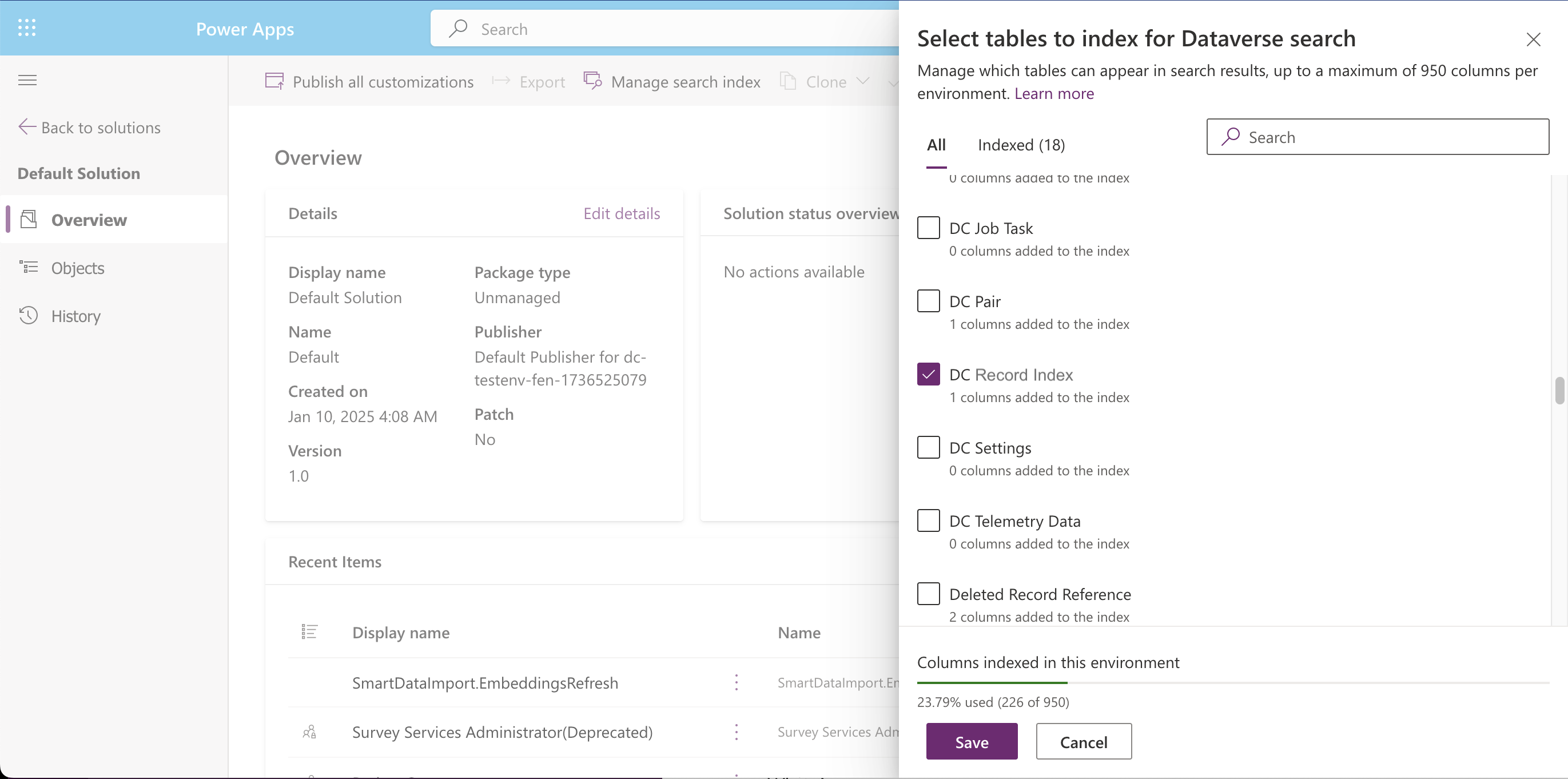Screen dimensions: 1568x779
Task: Click the Display name column header
Action: pyautogui.click(x=400, y=633)
